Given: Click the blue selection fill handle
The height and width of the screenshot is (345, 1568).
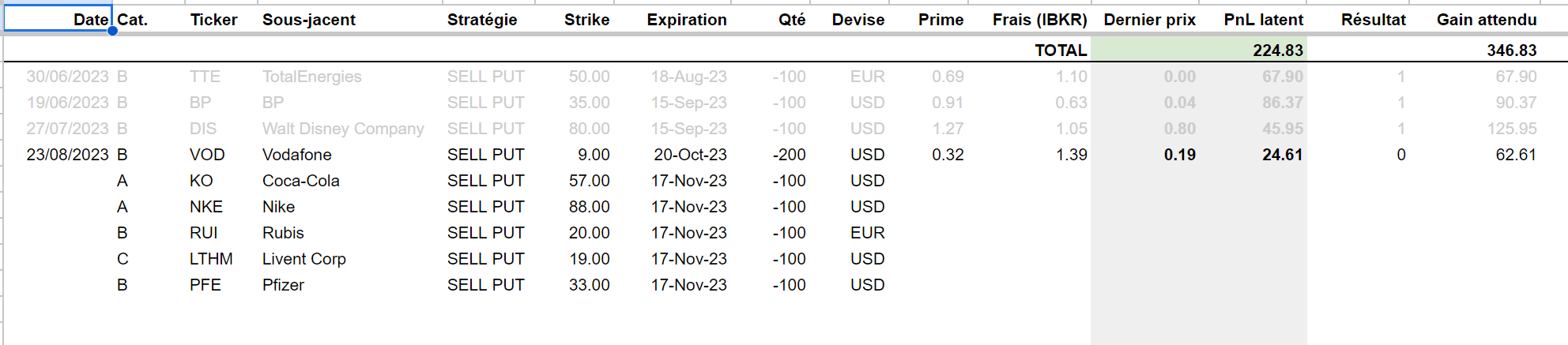Looking at the screenshot, I should (112, 31).
